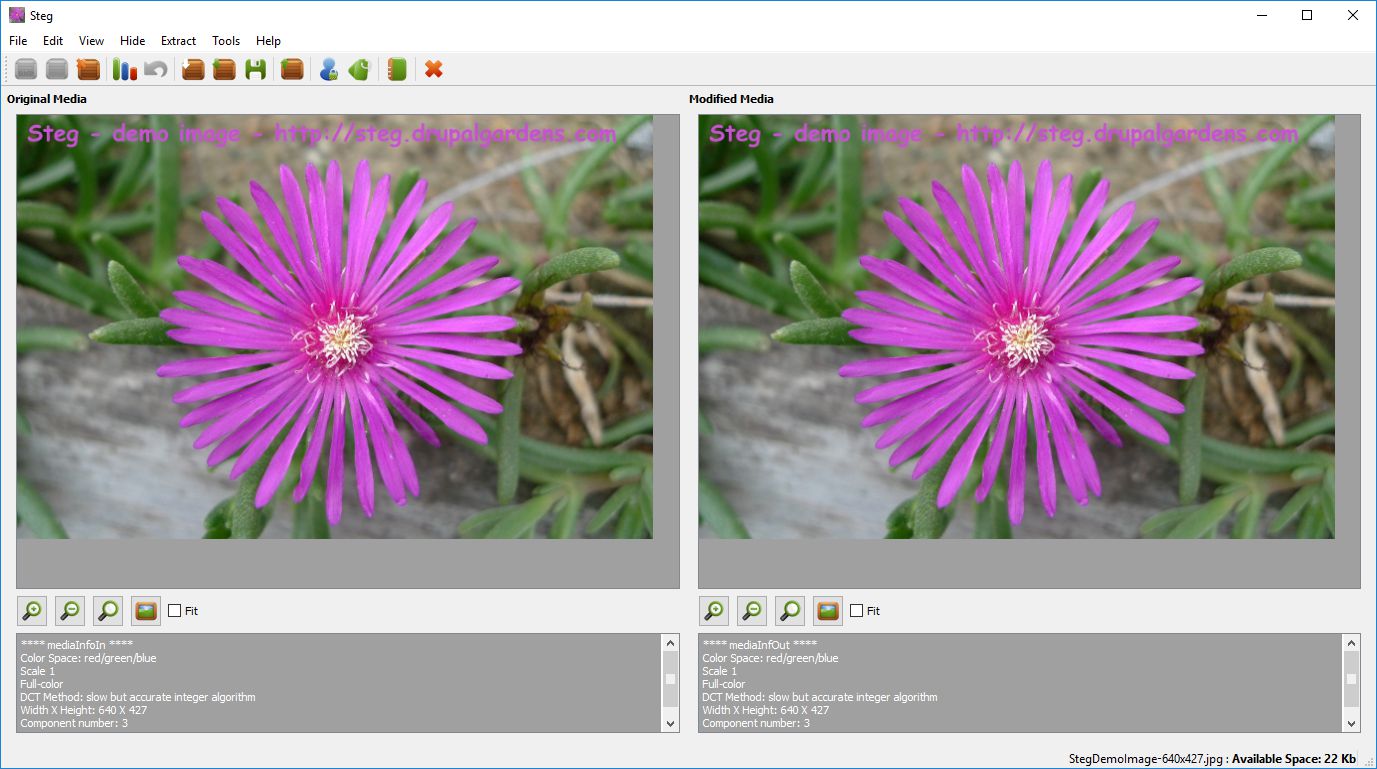Click the blue user with padlock icon

point(328,69)
